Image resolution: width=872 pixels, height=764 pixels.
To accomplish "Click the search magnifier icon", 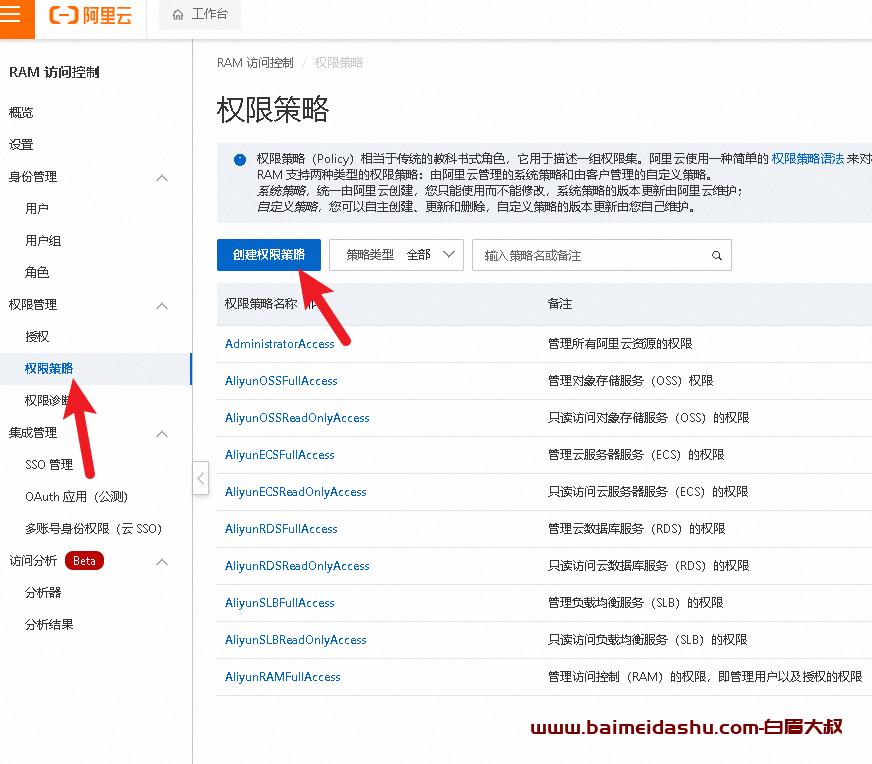I will point(717,255).
